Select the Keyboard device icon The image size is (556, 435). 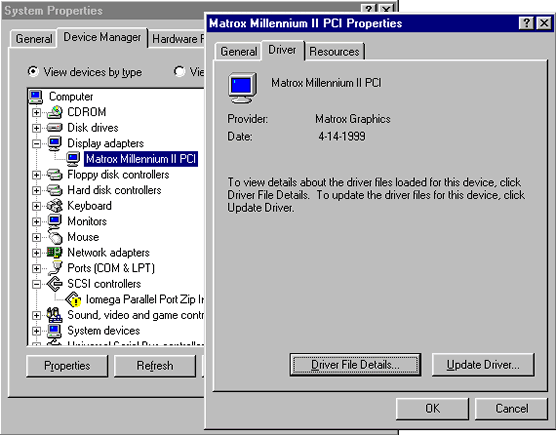[55, 206]
